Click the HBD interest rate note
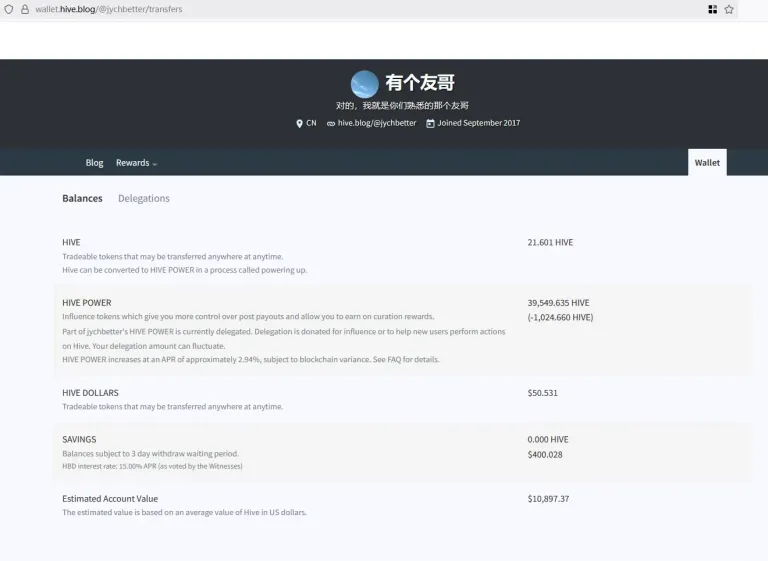 152,466
